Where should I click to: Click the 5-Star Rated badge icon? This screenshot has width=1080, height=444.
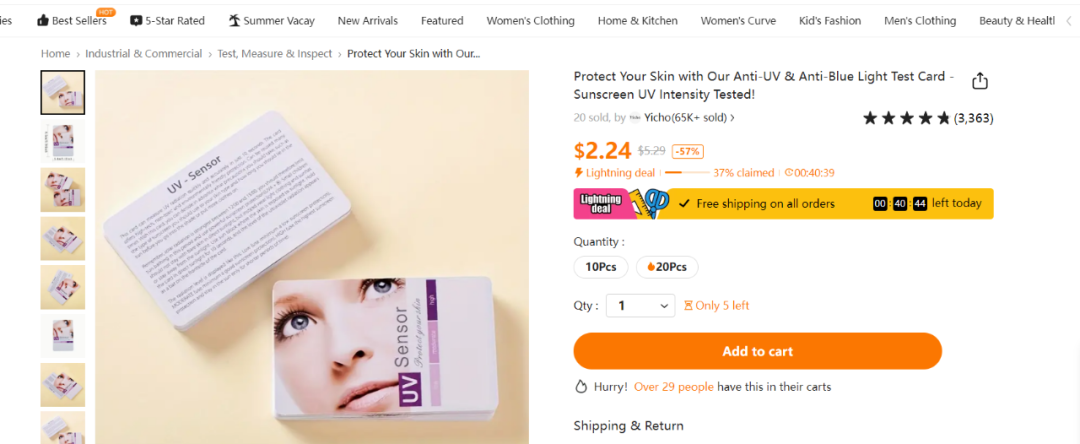pos(136,20)
